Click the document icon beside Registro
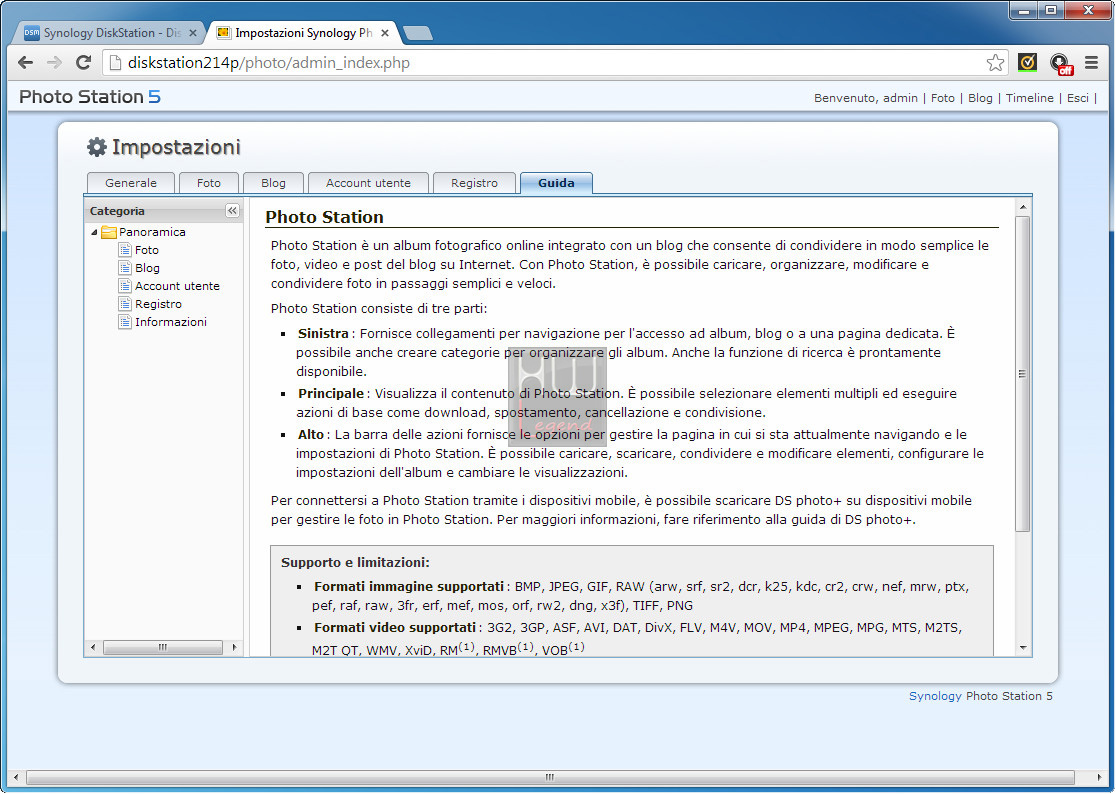Viewport: 1116px width, 794px height. coord(125,304)
